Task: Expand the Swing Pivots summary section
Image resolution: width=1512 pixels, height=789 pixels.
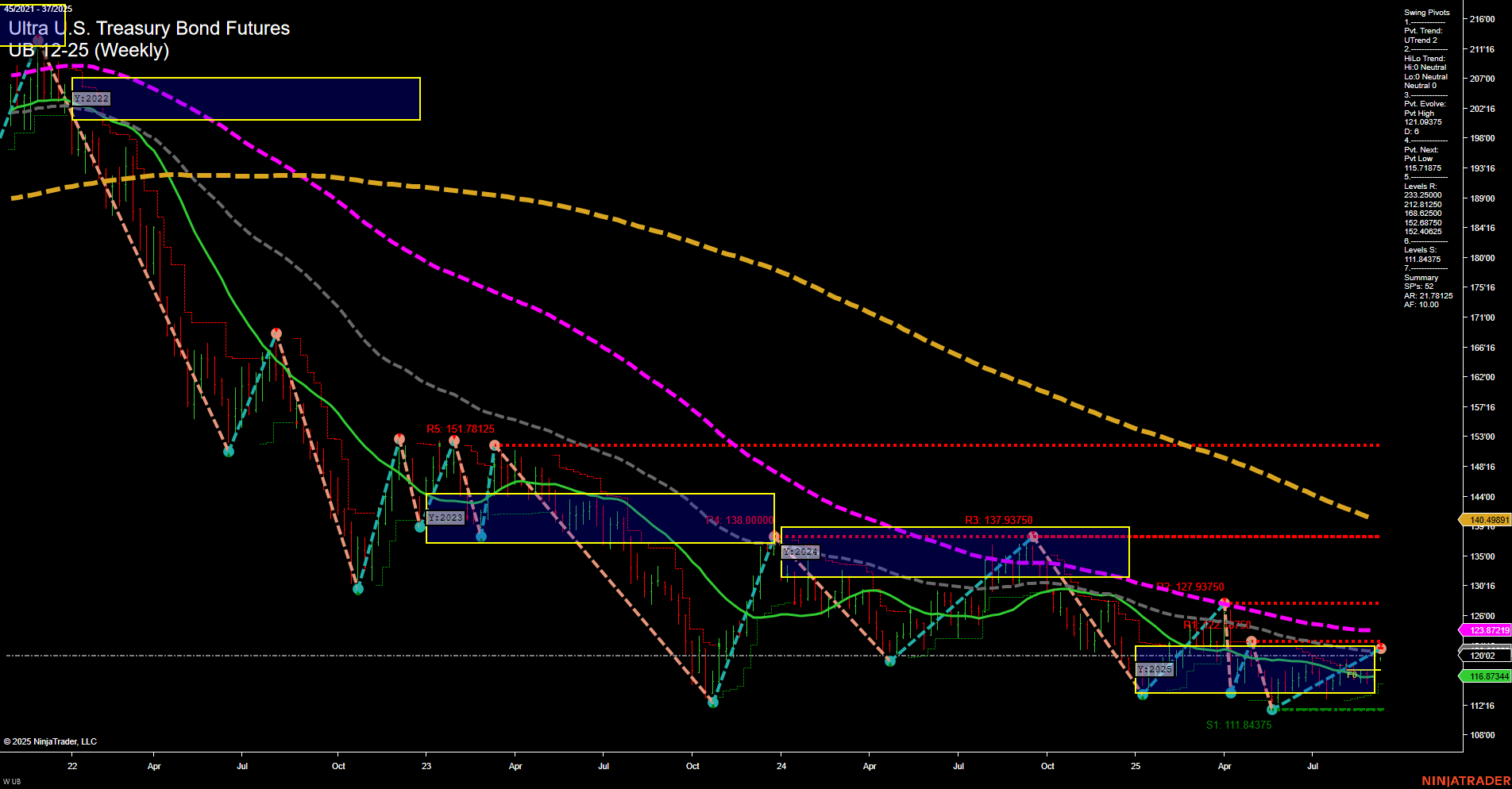Action: (x=1426, y=13)
